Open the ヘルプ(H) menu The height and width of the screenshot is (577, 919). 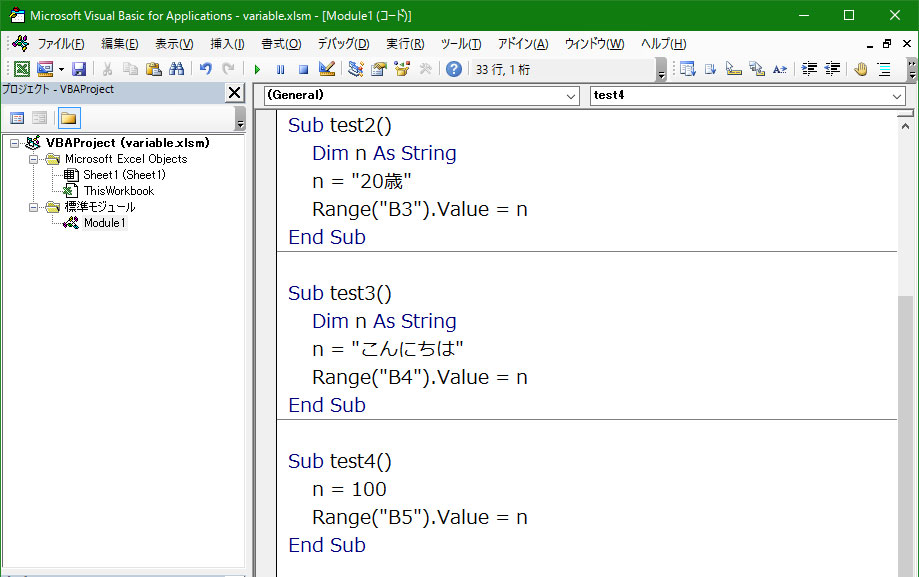(663, 44)
